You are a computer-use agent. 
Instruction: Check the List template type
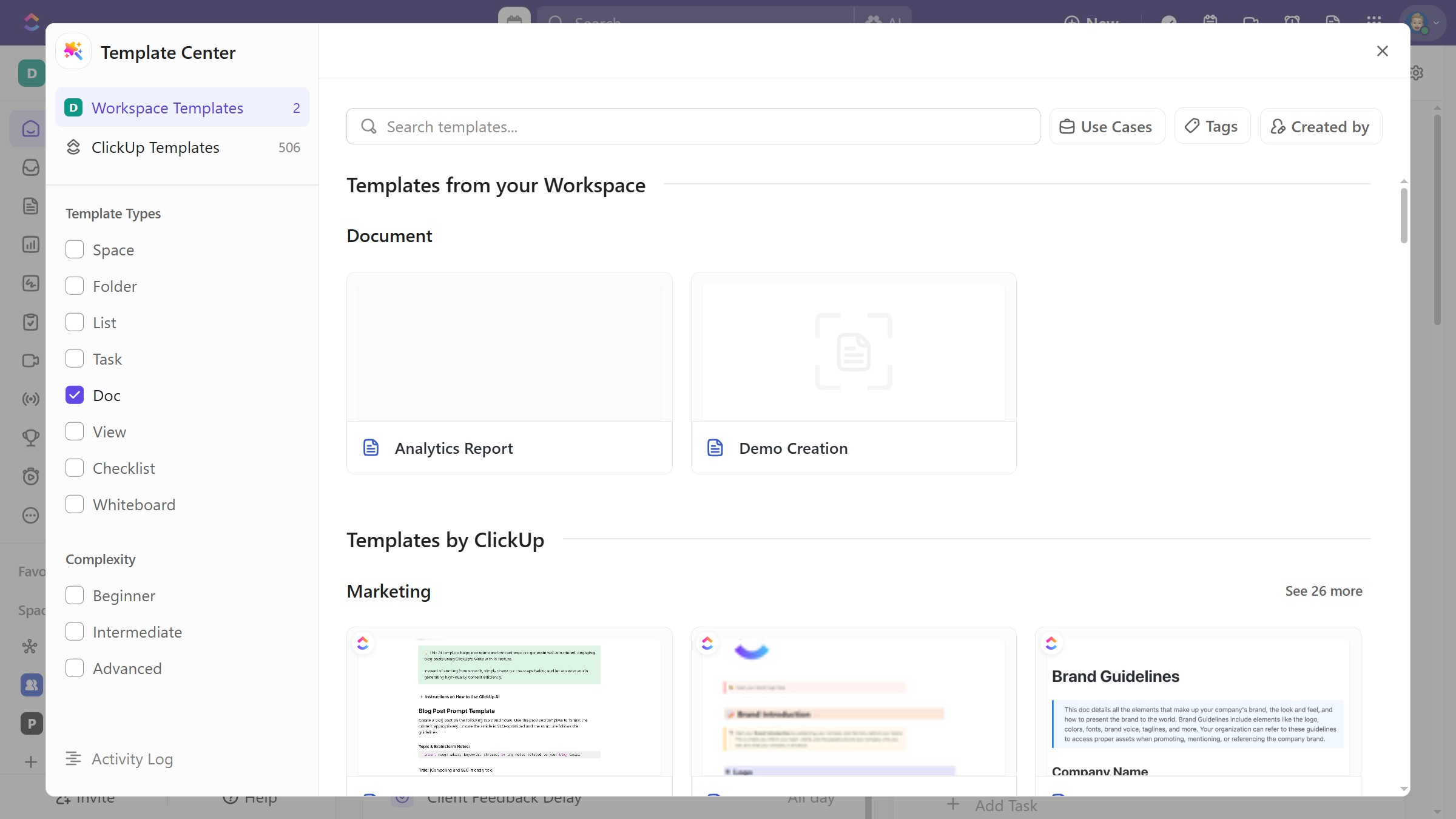pyautogui.click(x=75, y=322)
